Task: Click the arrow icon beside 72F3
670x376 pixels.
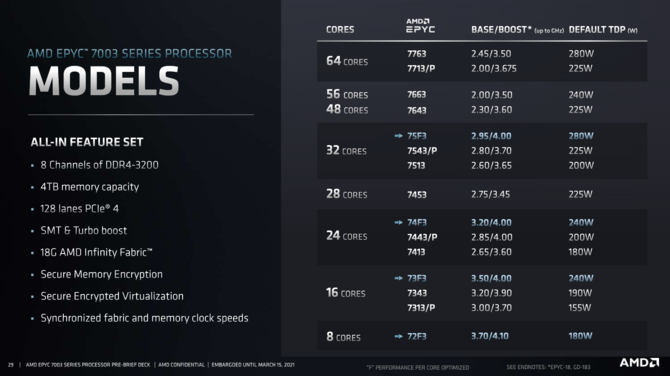Action: tap(398, 336)
